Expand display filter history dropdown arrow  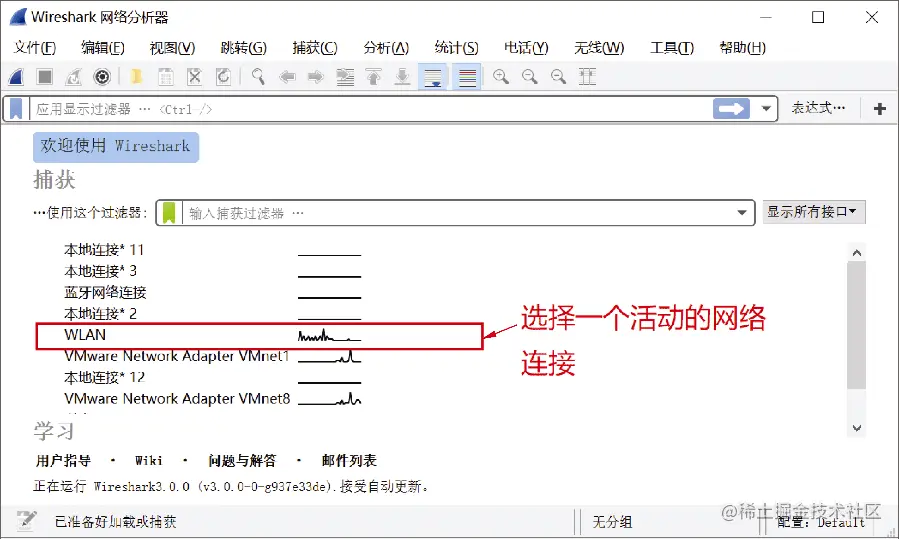(765, 108)
